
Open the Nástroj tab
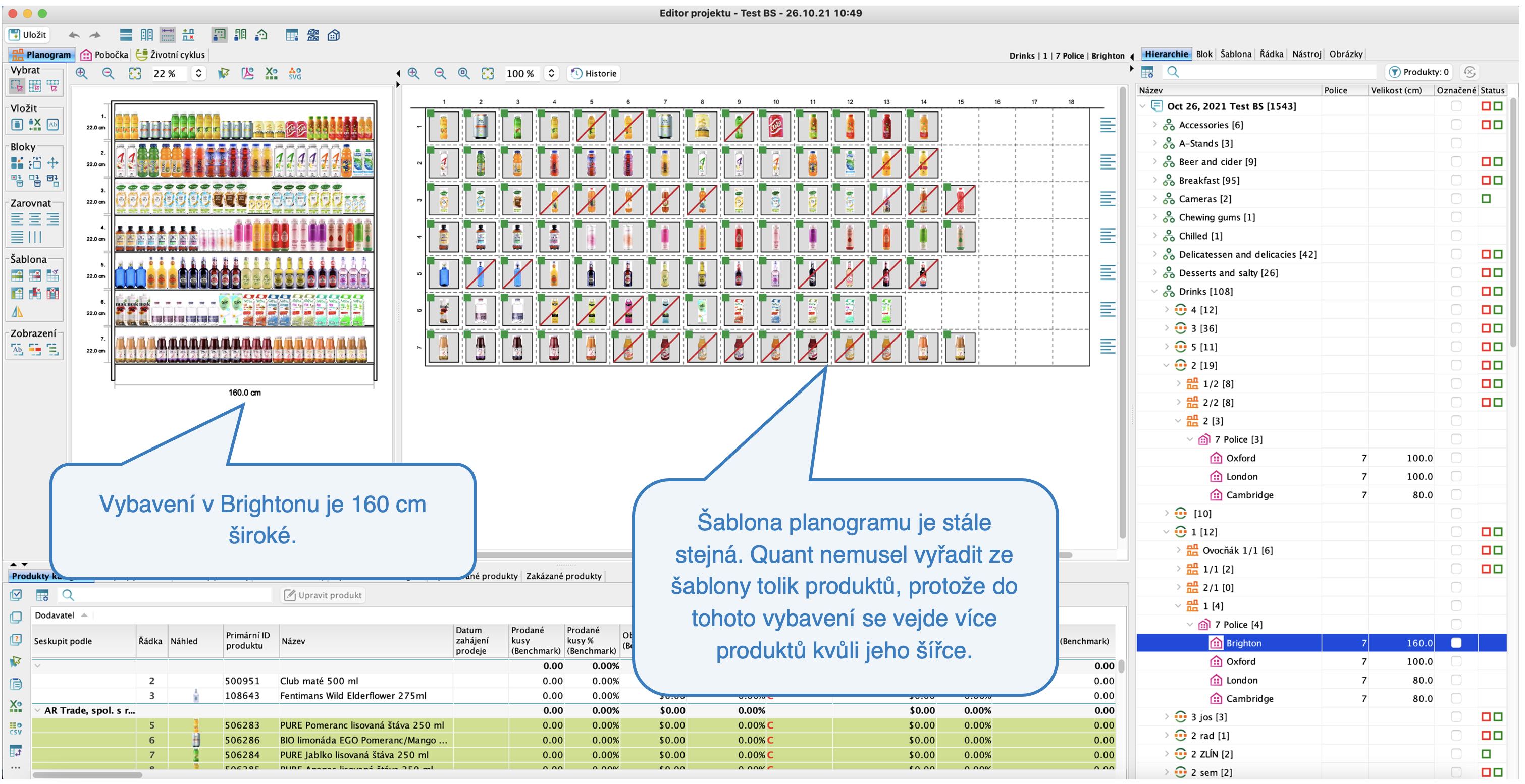(x=1306, y=54)
